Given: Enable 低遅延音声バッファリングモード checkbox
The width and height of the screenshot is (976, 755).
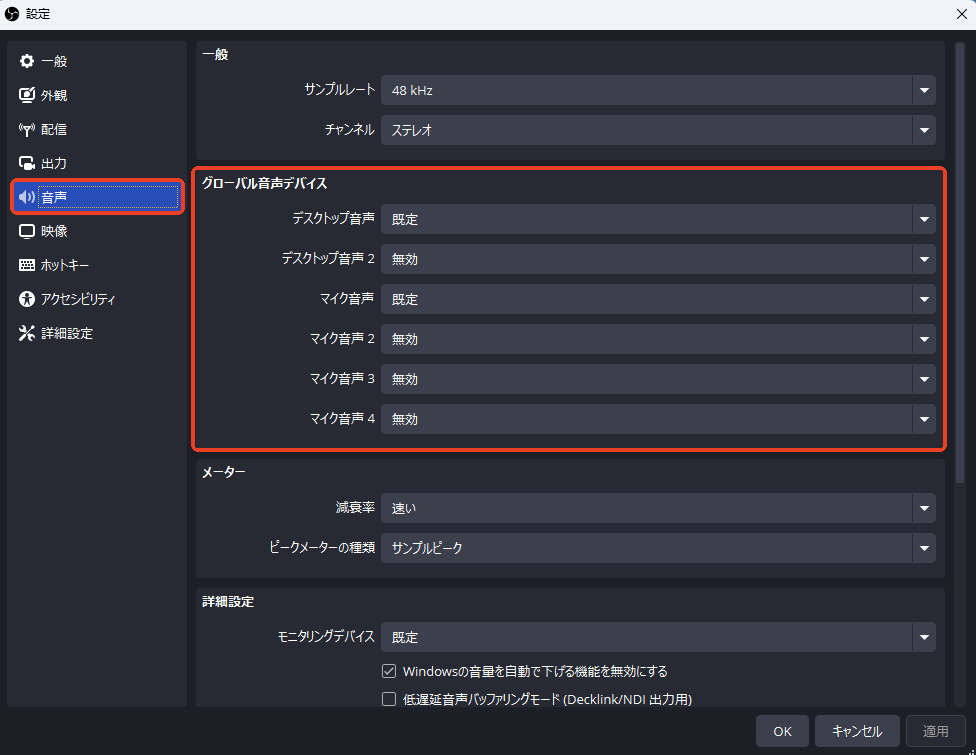Looking at the screenshot, I should point(390,699).
